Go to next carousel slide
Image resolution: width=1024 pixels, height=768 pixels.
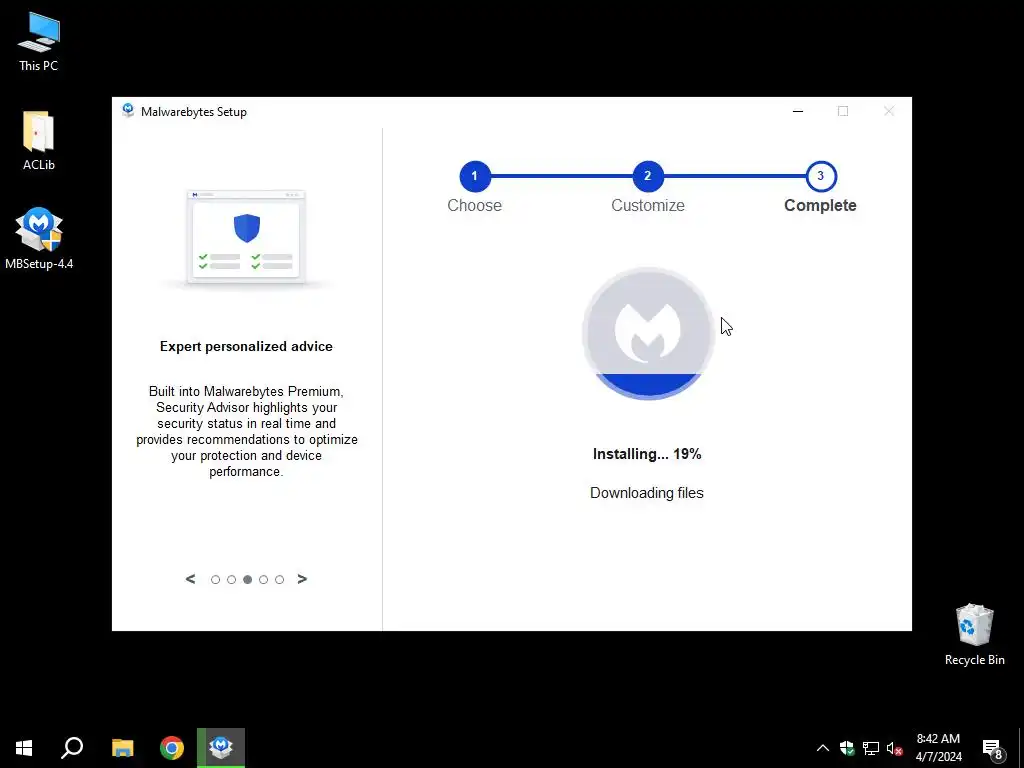(302, 579)
